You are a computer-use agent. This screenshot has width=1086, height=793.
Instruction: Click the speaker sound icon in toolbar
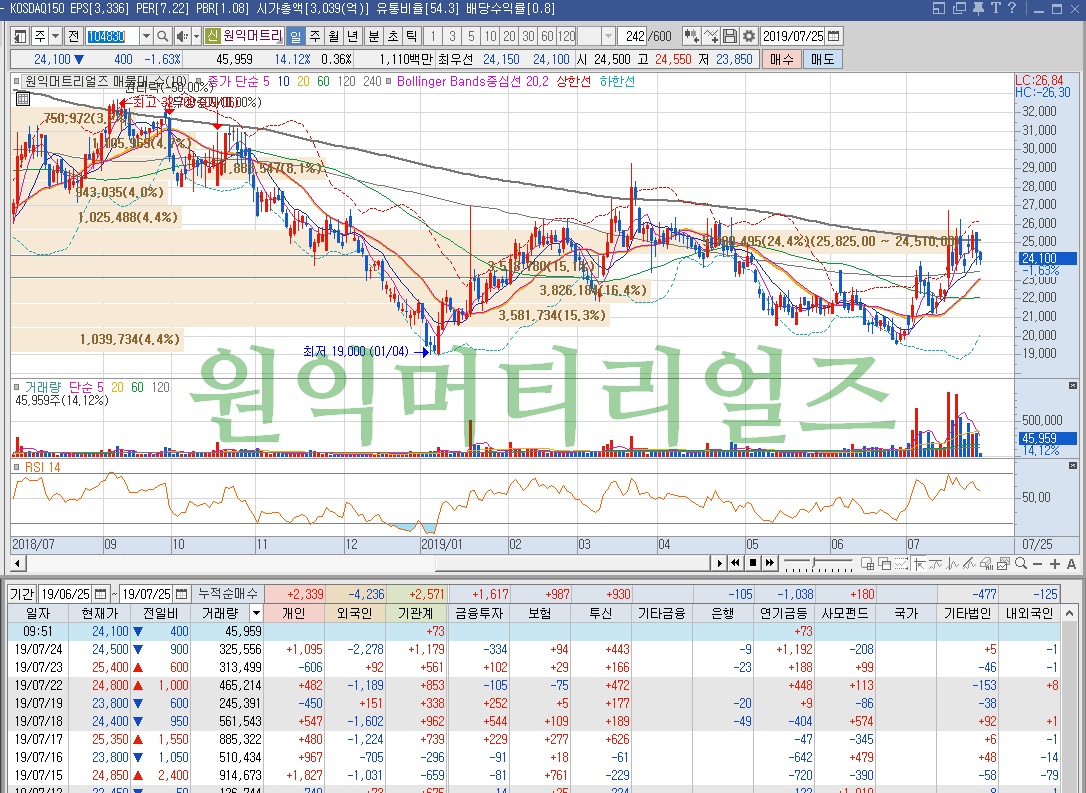point(182,36)
